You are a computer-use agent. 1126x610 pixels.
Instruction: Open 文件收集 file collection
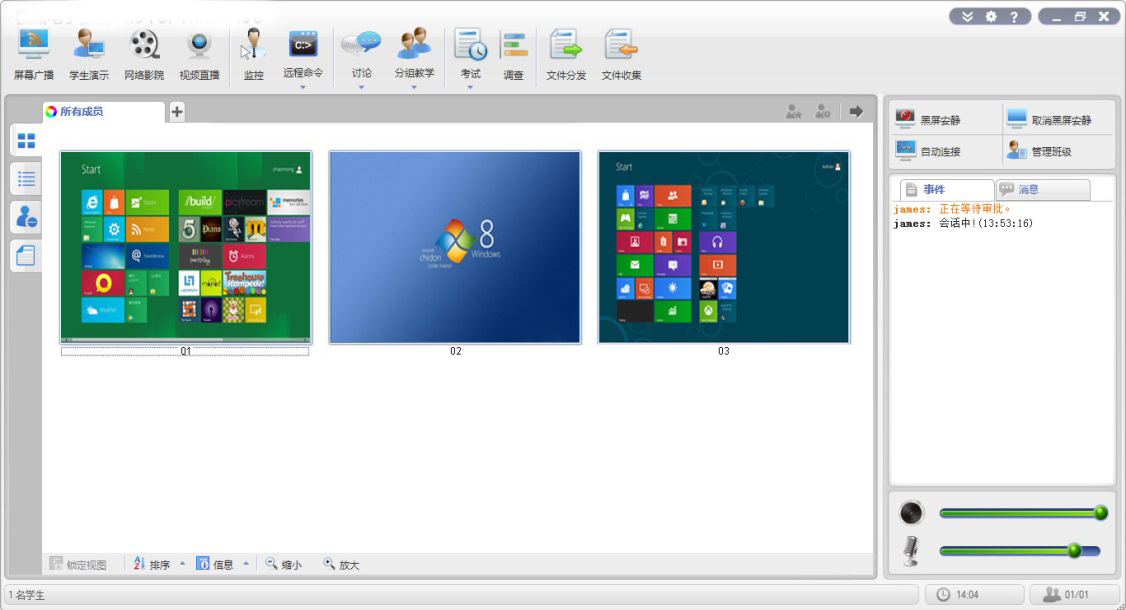point(621,55)
